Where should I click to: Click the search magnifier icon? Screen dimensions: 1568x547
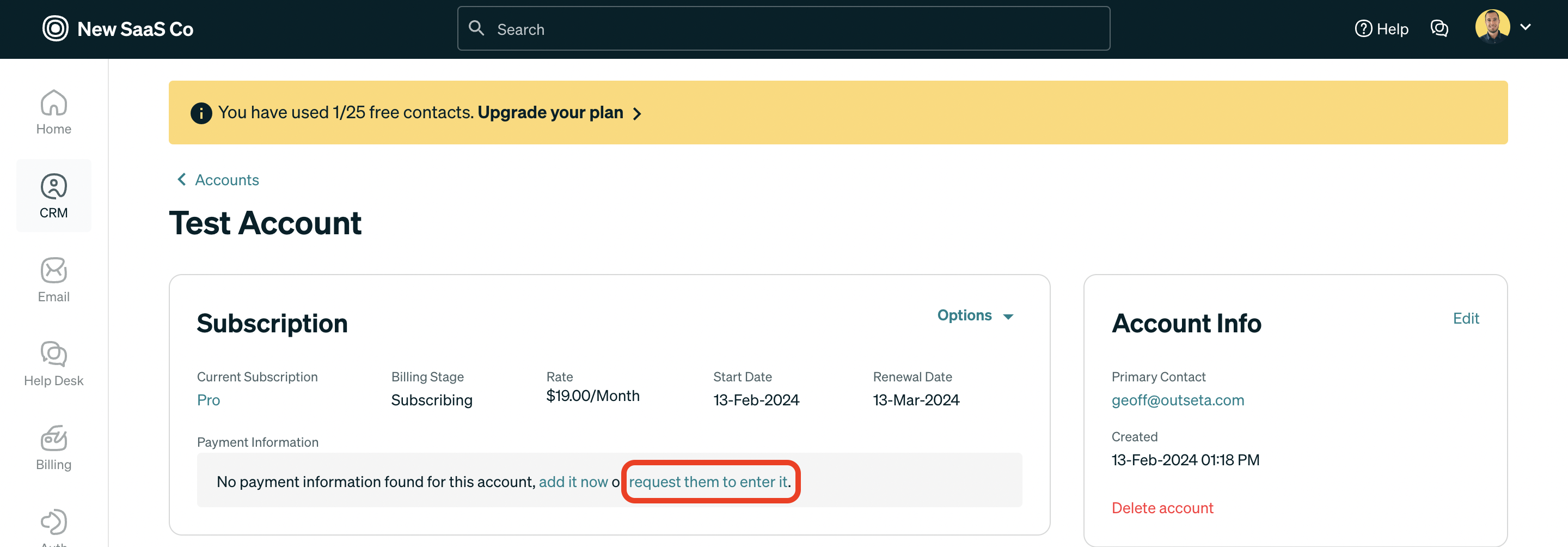476,28
